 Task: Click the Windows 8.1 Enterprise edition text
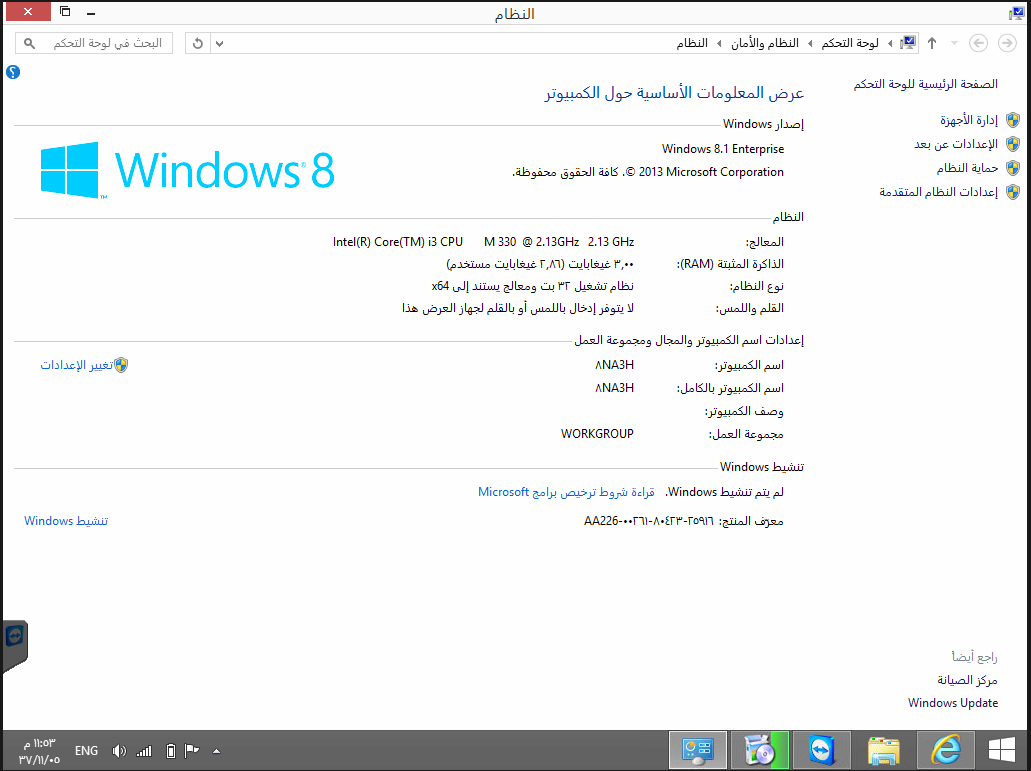(723, 149)
